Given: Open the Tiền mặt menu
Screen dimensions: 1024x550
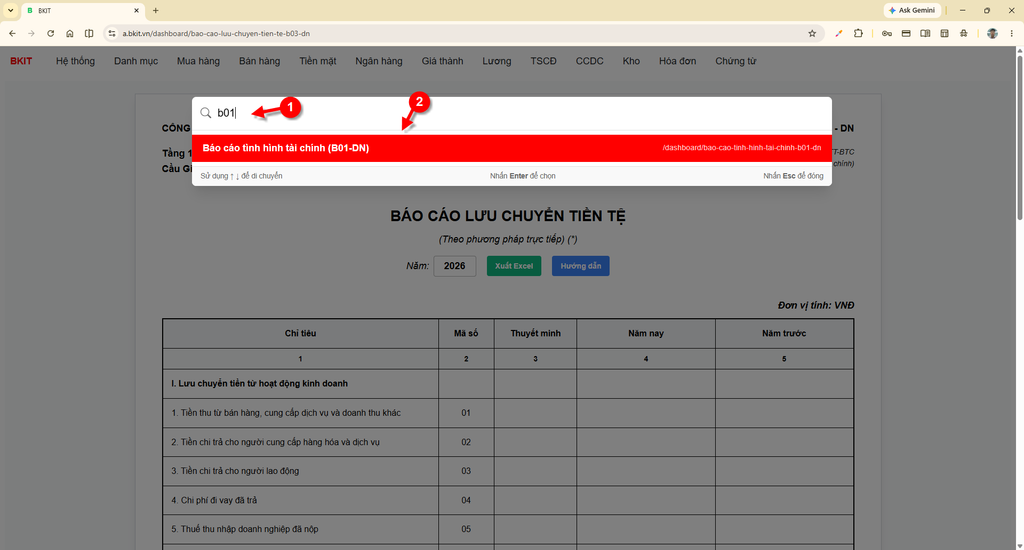Looking at the screenshot, I should click(317, 61).
